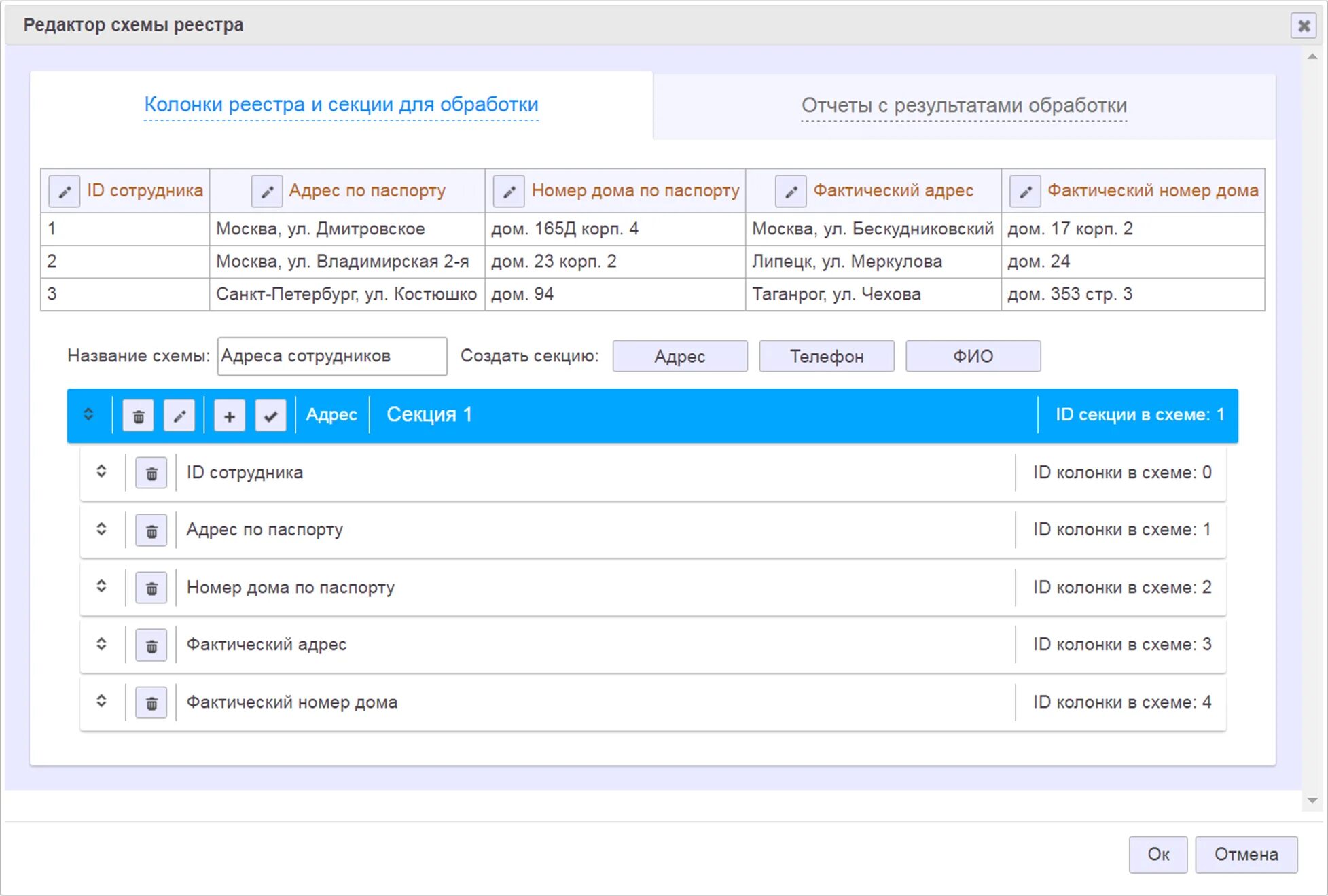
Task: Select cell Липецк, ул. Меркулова
Action: click(874, 262)
